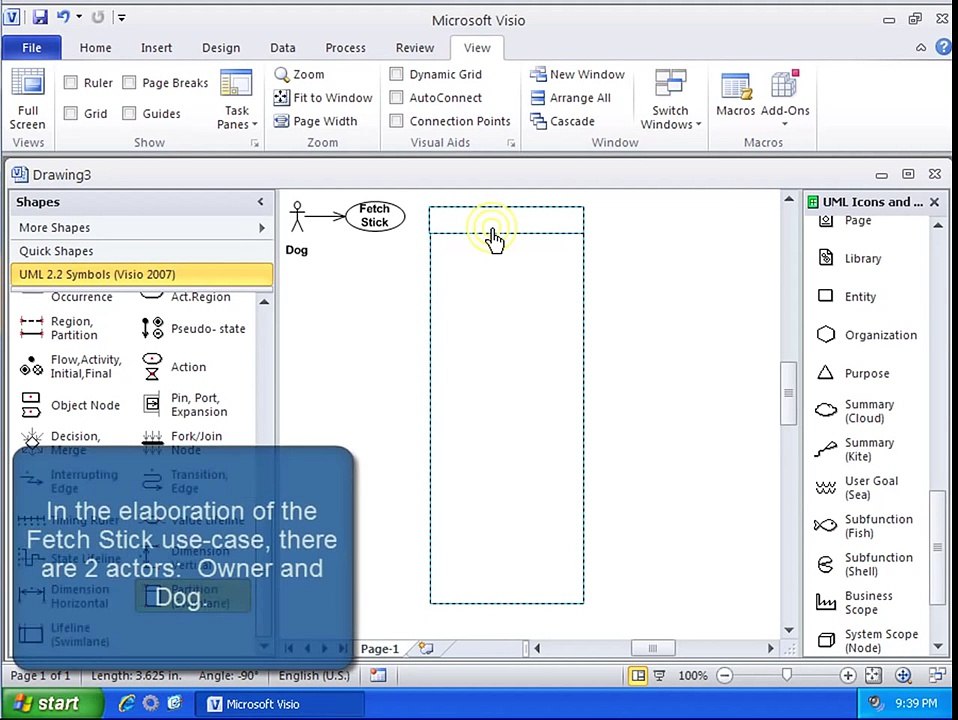958x720 pixels.
Task: Select Subfunction (Fish) shape
Action: tap(864, 526)
